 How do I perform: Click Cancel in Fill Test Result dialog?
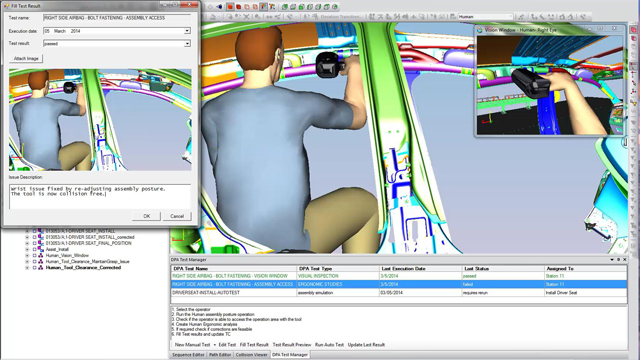(177, 216)
